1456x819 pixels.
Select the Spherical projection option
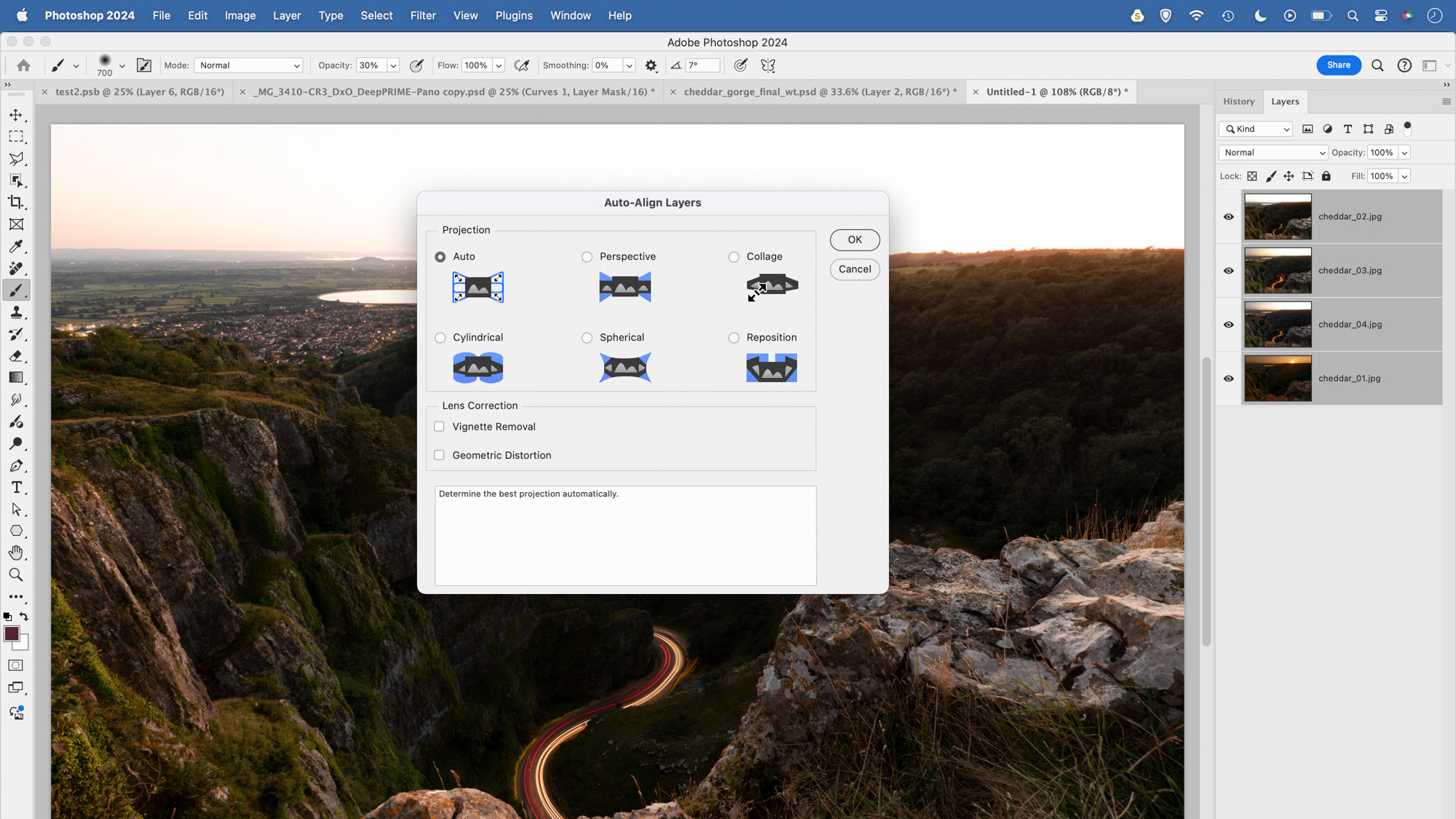tap(586, 337)
